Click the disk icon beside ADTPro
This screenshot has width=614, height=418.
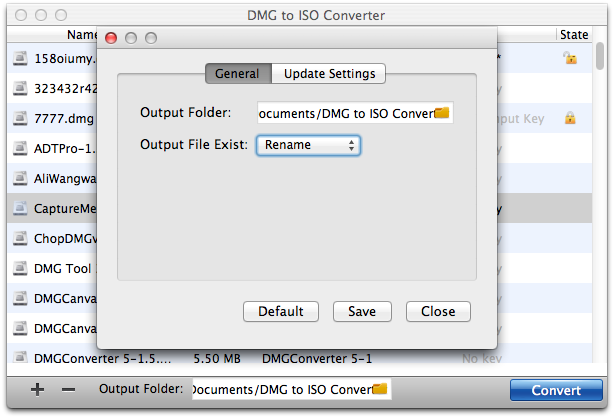pyautogui.click(x=20, y=149)
